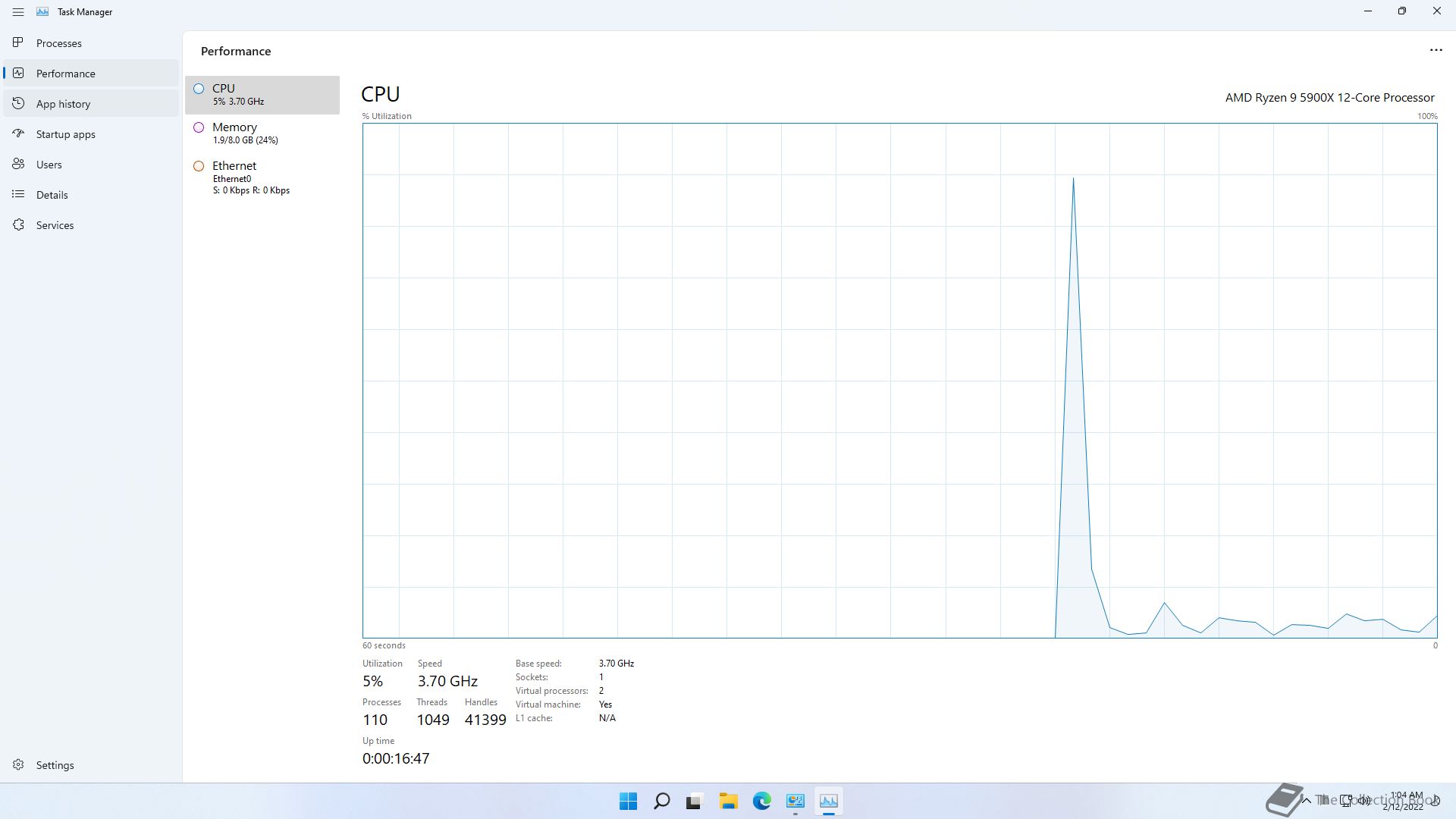Select the Performance page
The image size is (1456, 819).
(92, 74)
